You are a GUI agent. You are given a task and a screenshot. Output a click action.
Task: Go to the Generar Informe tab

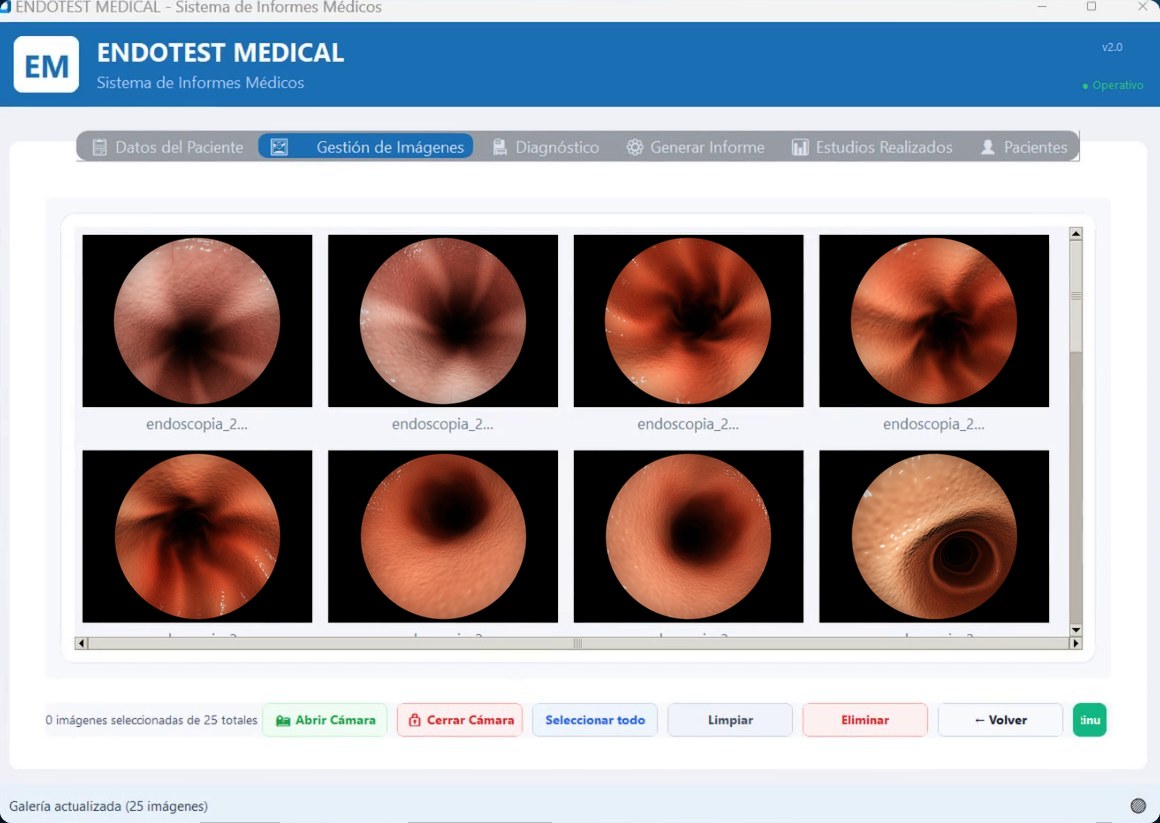[695, 147]
